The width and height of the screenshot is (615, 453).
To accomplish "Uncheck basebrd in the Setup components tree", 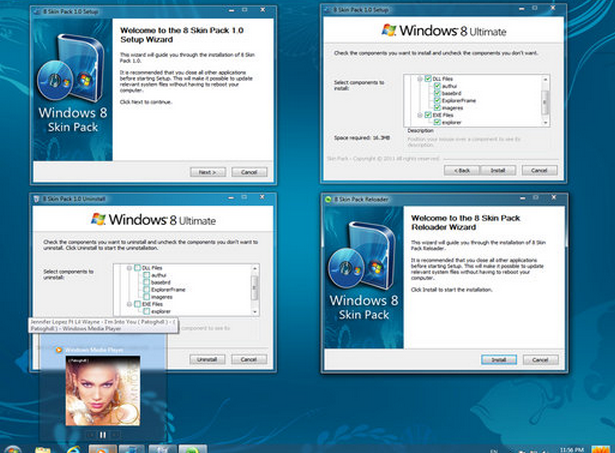I will [437, 93].
